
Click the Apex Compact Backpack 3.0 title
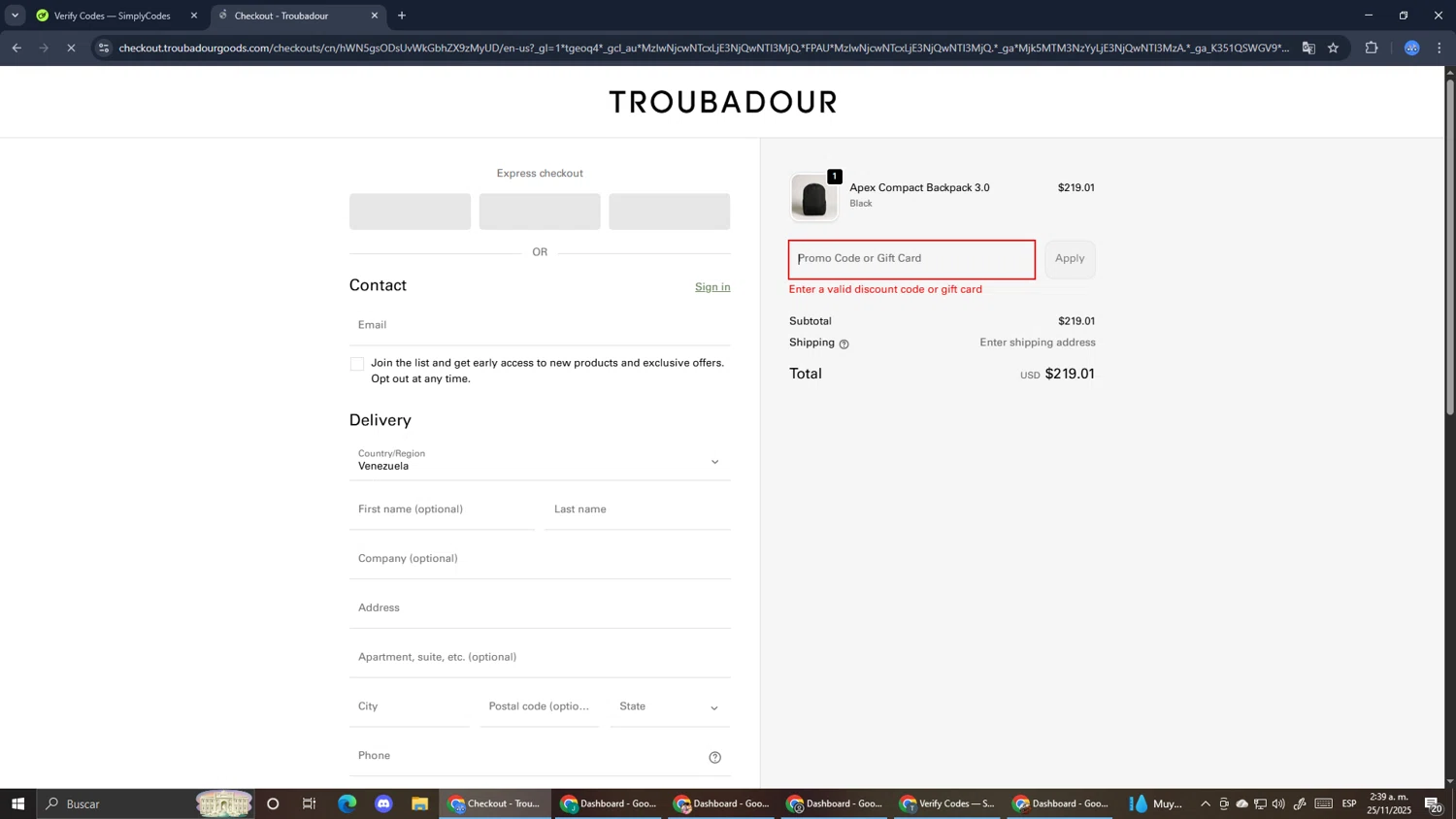(919, 188)
